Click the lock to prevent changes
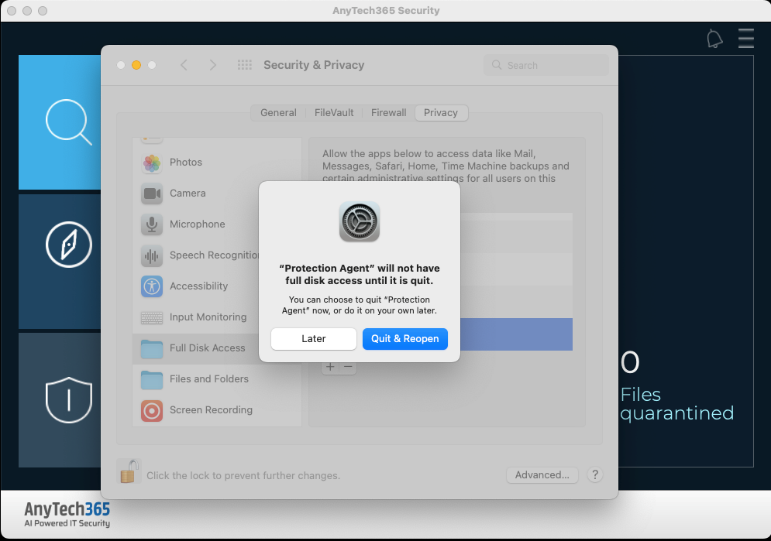The image size is (771, 541). coord(128,471)
